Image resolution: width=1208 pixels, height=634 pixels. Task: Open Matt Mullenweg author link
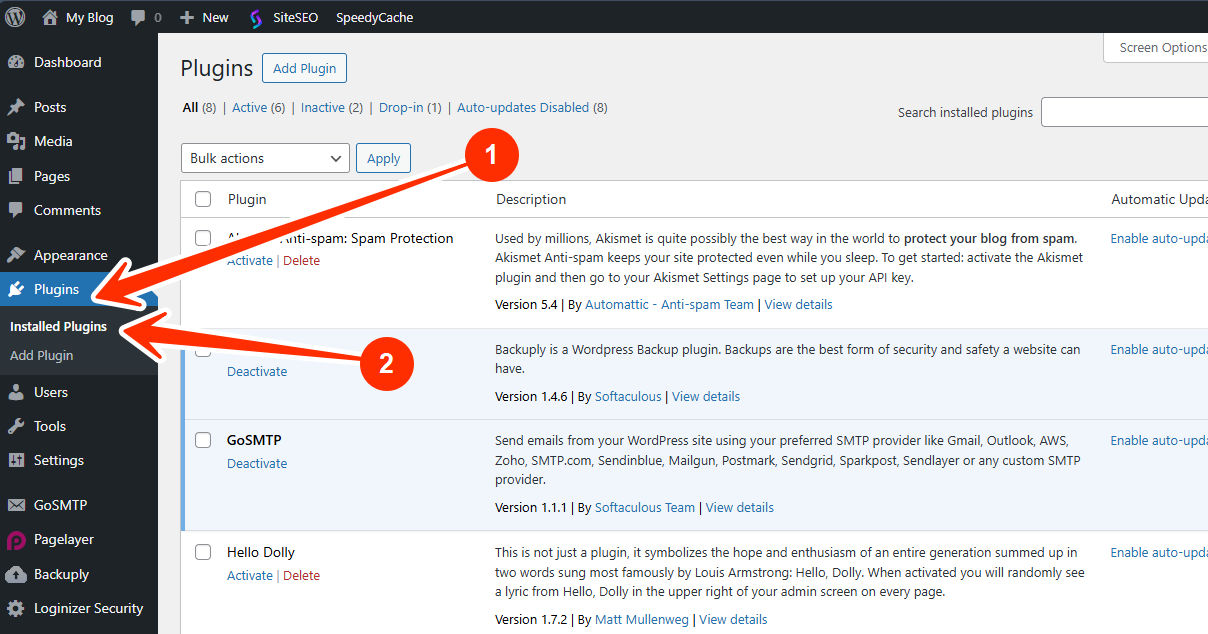(x=642, y=619)
